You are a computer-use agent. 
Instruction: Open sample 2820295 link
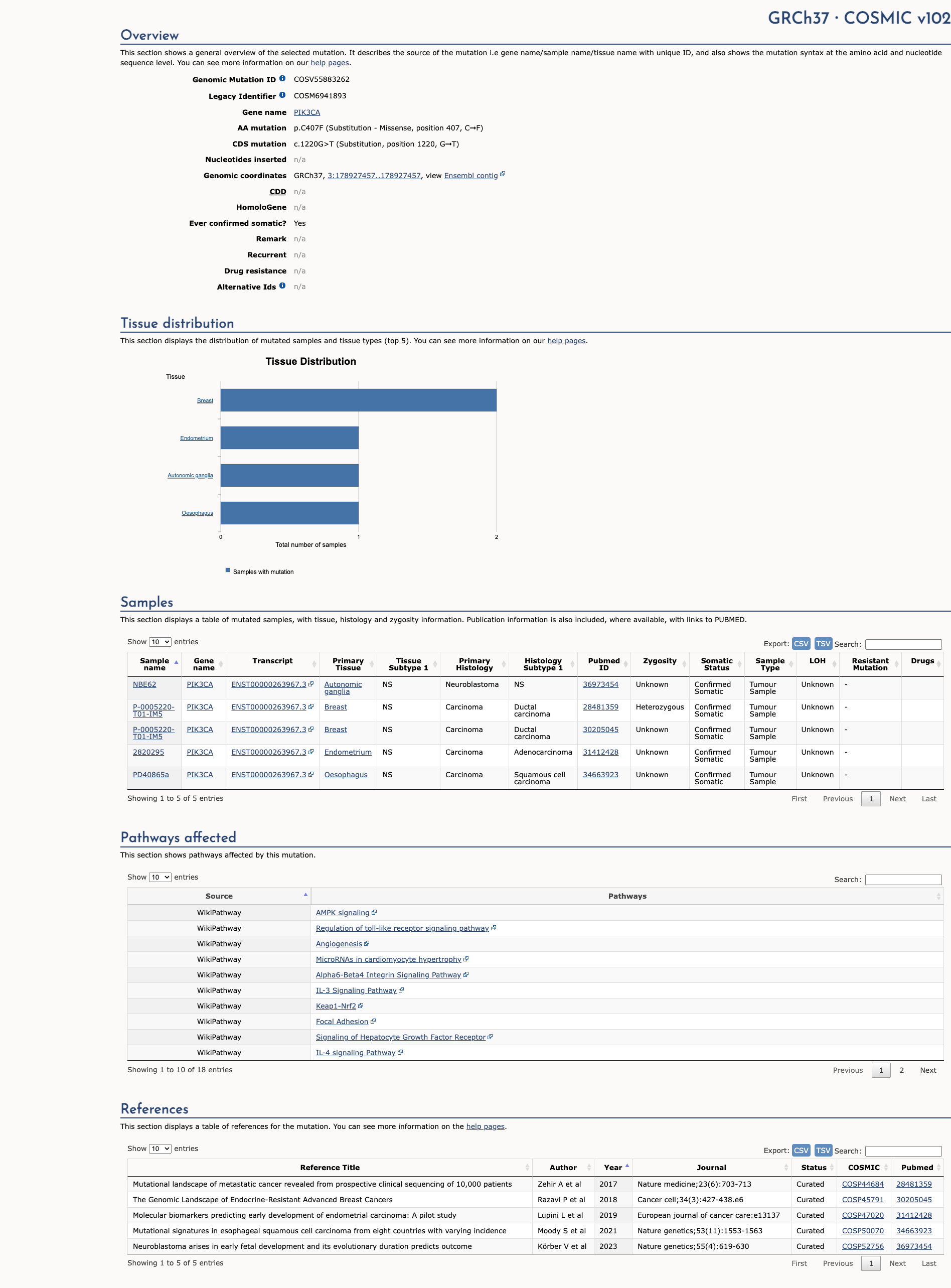point(148,752)
